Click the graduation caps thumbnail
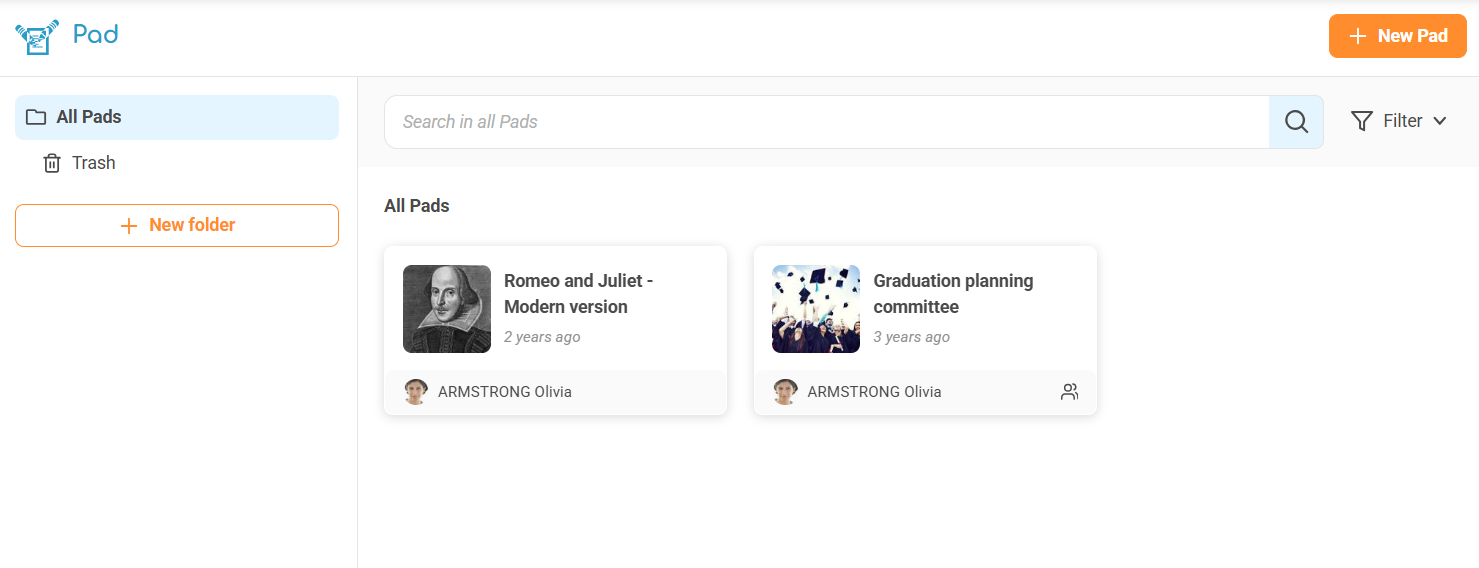Image resolution: width=1479 pixels, height=568 pixels. (816, 309)
